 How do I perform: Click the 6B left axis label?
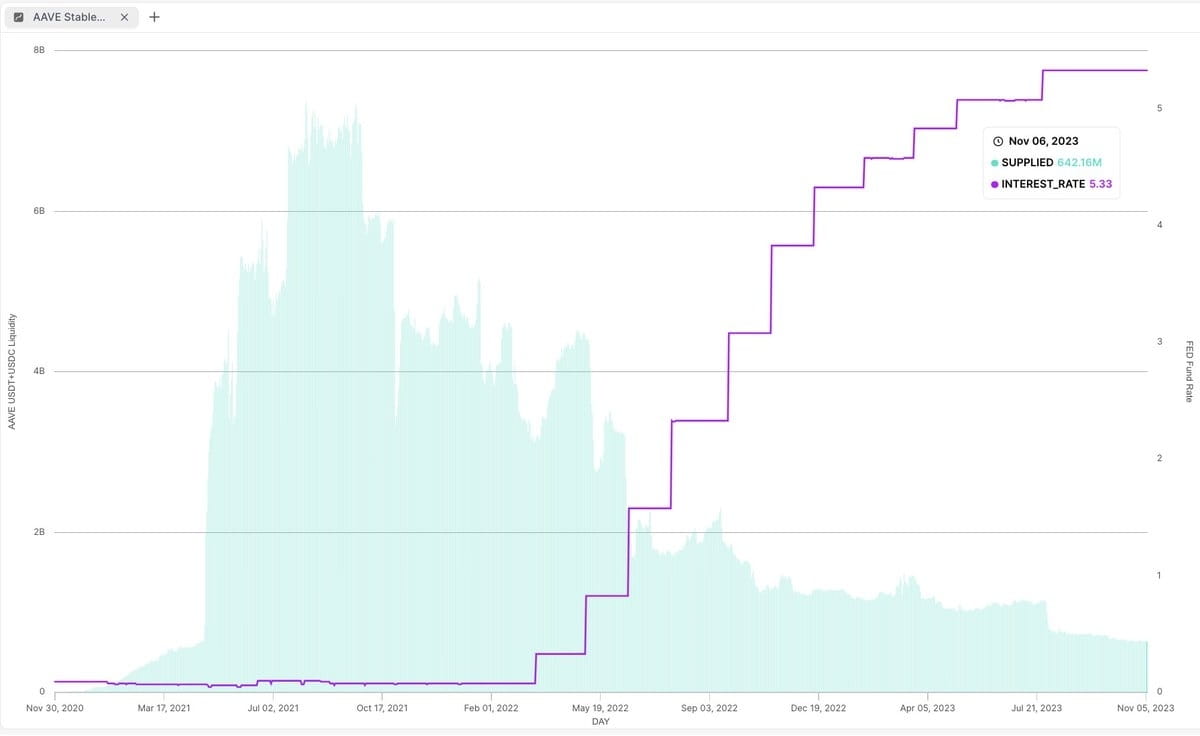point(39,211)
